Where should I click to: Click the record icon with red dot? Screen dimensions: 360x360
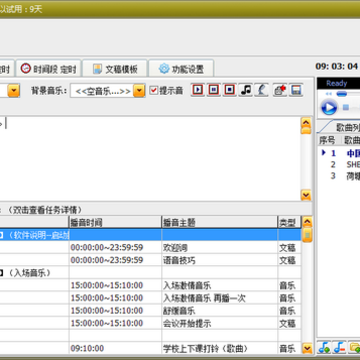280,90
